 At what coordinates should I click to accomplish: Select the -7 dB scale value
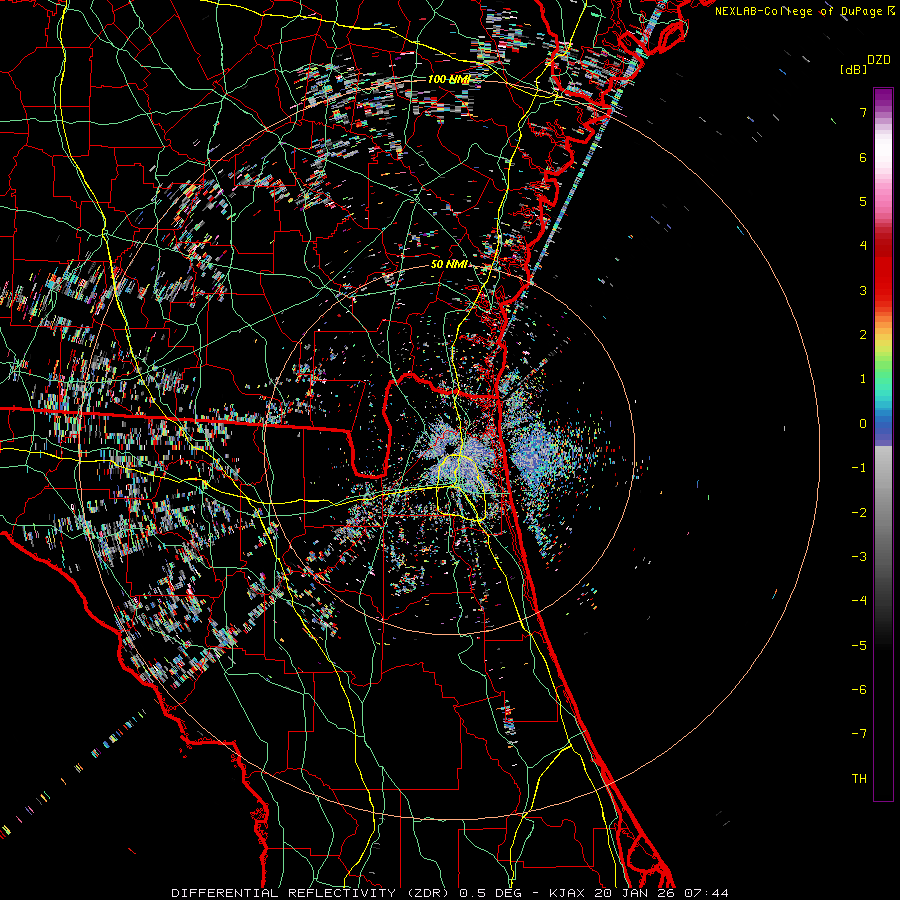pyautogui.click(x=859, y=734)
